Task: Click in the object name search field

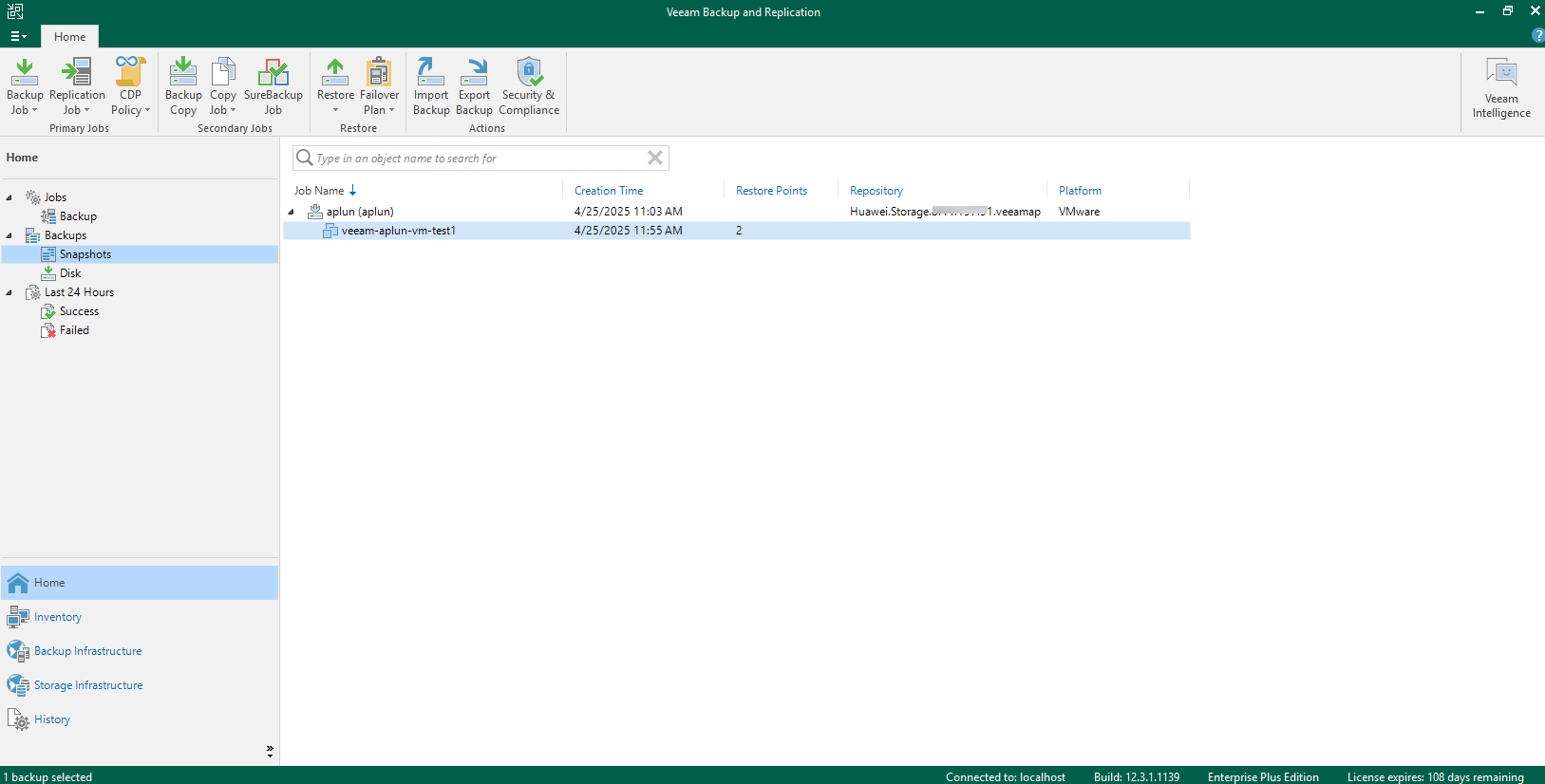Action: 480,158
